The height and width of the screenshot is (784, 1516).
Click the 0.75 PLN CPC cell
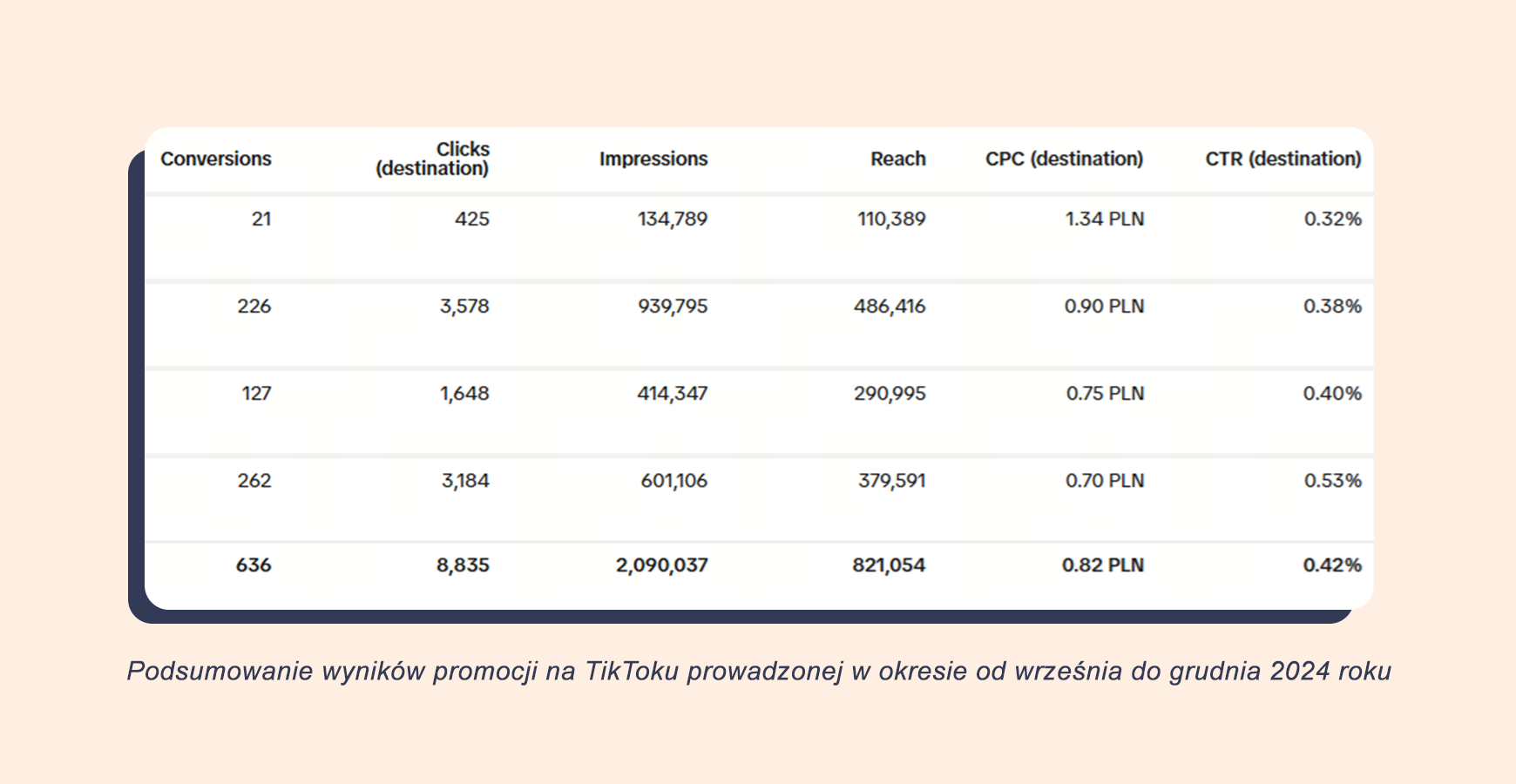[1105, 394]
